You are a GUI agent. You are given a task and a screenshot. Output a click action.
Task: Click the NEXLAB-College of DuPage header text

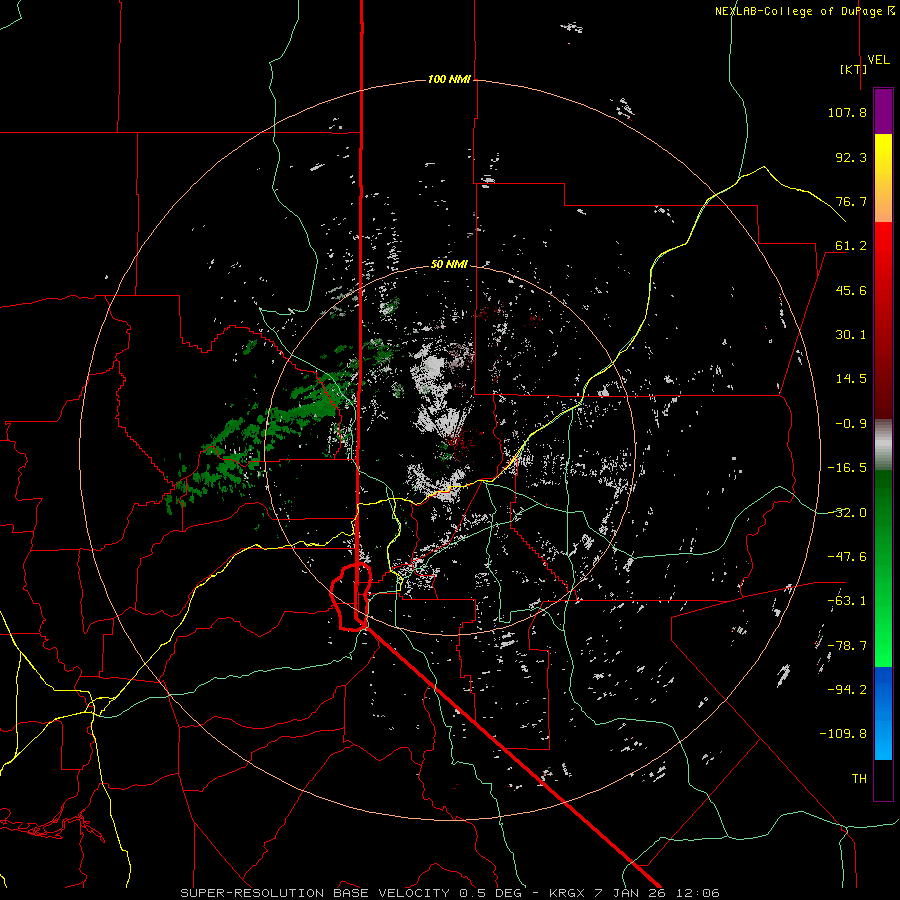click(806, 11)
